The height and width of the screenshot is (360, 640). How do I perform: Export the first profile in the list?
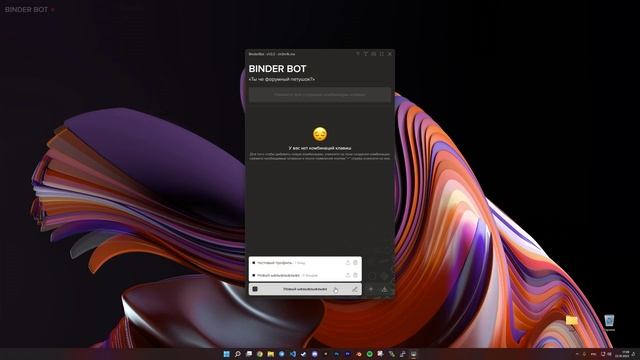coord(348,263)
